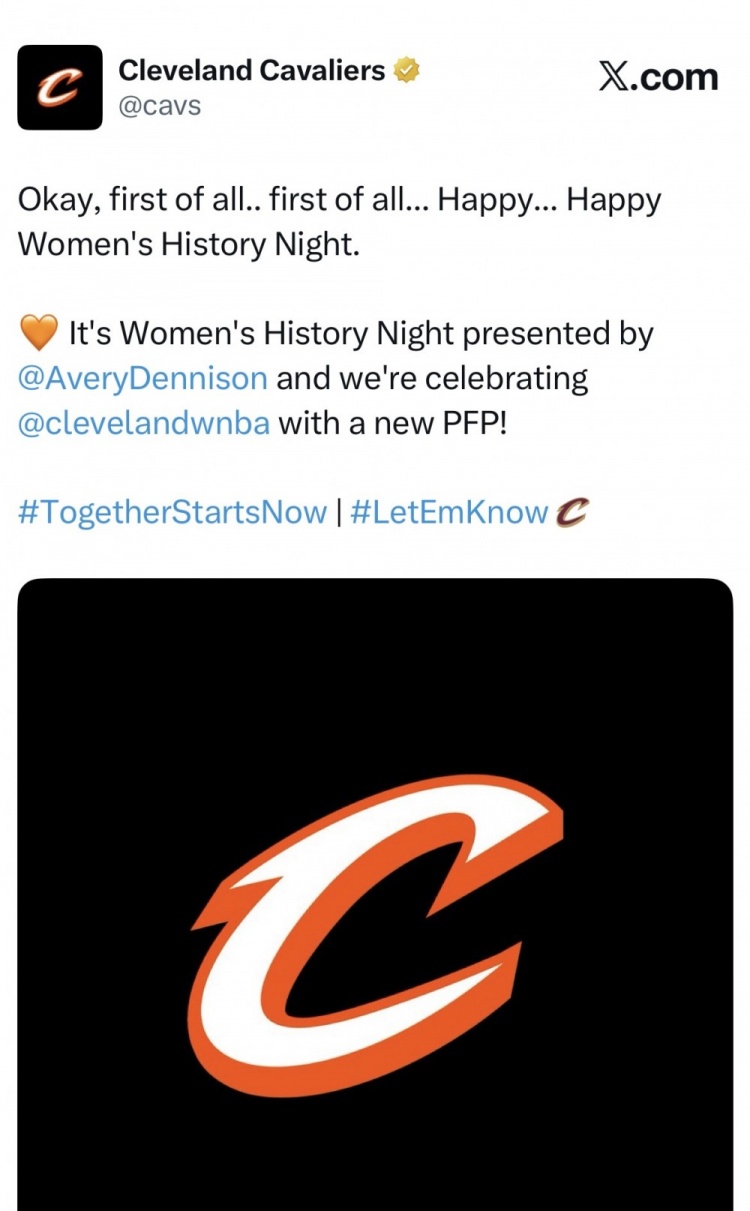Screen dimensions: 750x1211
Task: Click the orange heart emoji
Action: point(38,334)
